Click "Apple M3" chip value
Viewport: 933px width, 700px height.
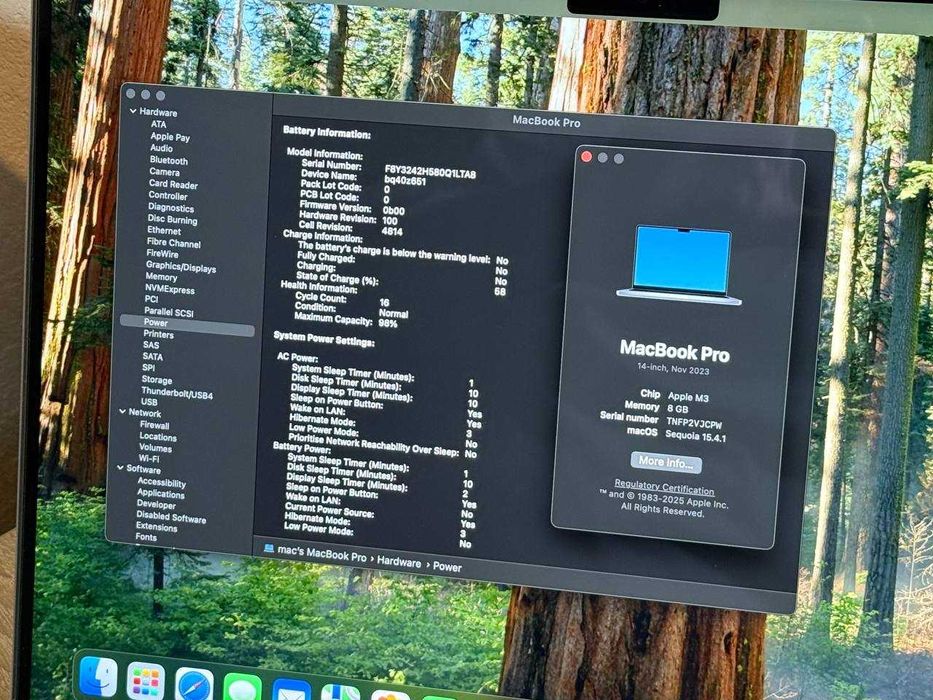point(688,396)
